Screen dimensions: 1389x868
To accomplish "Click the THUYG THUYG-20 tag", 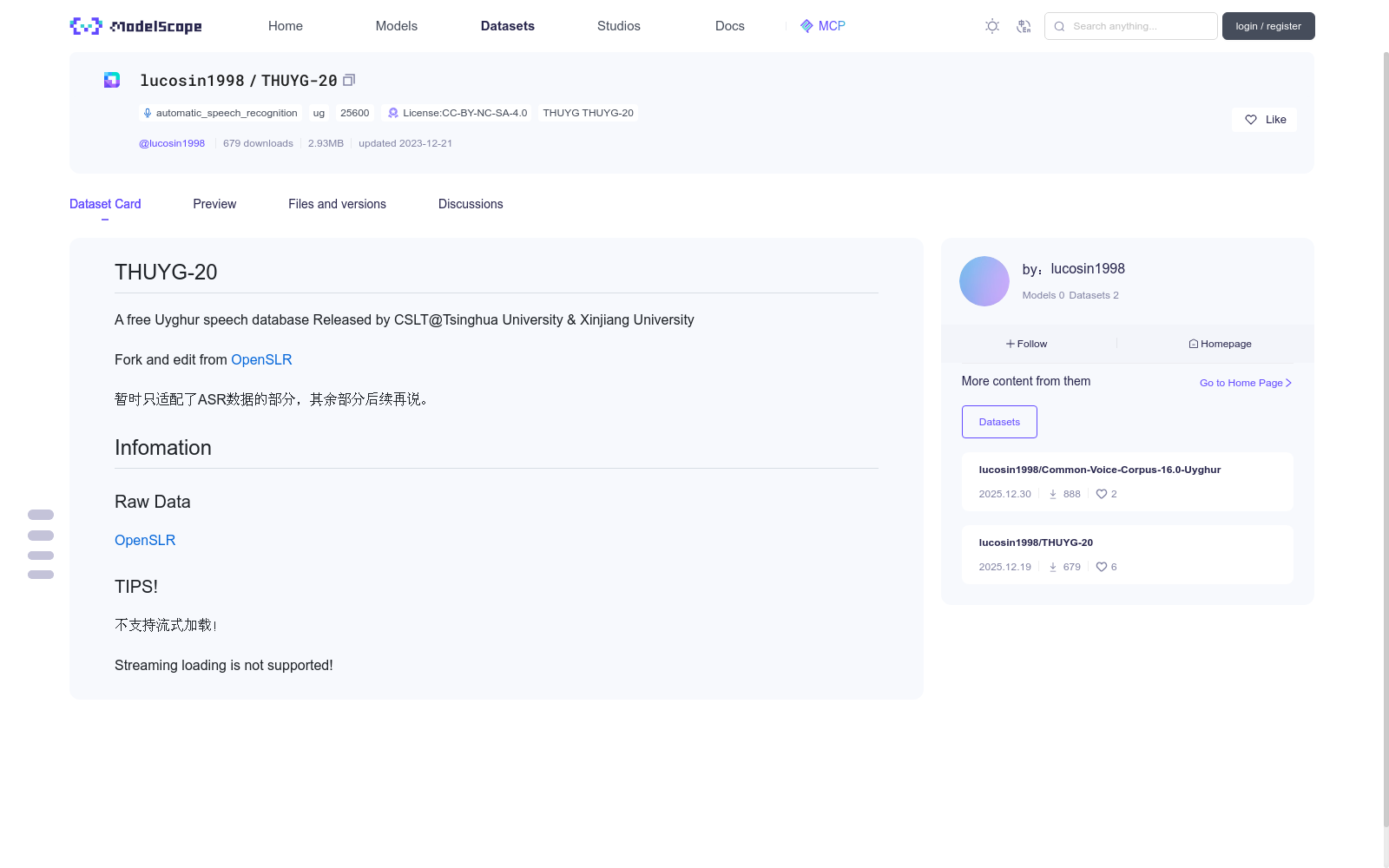I will (589, 113).
